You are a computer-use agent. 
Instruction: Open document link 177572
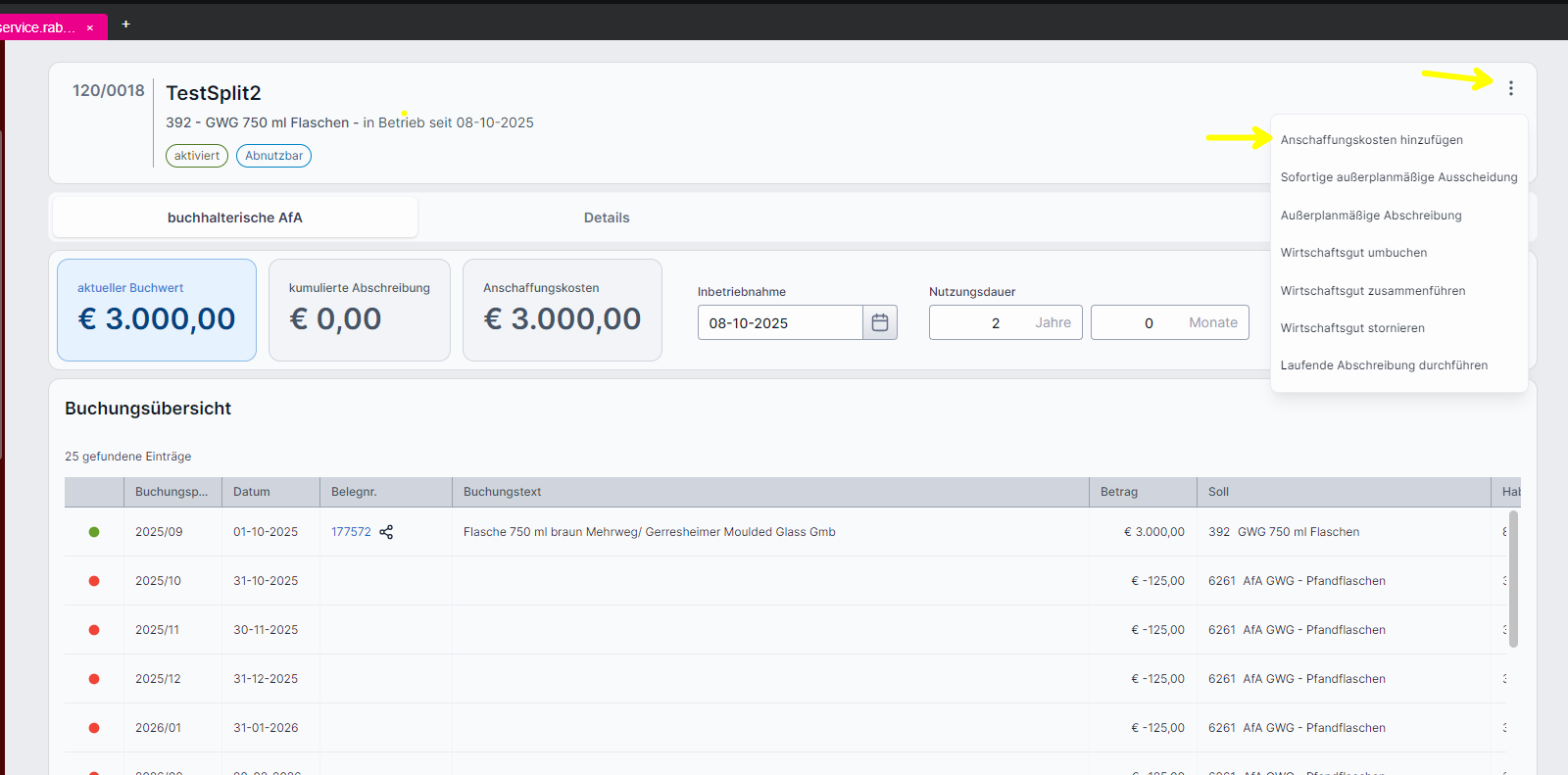pos(351,532)
